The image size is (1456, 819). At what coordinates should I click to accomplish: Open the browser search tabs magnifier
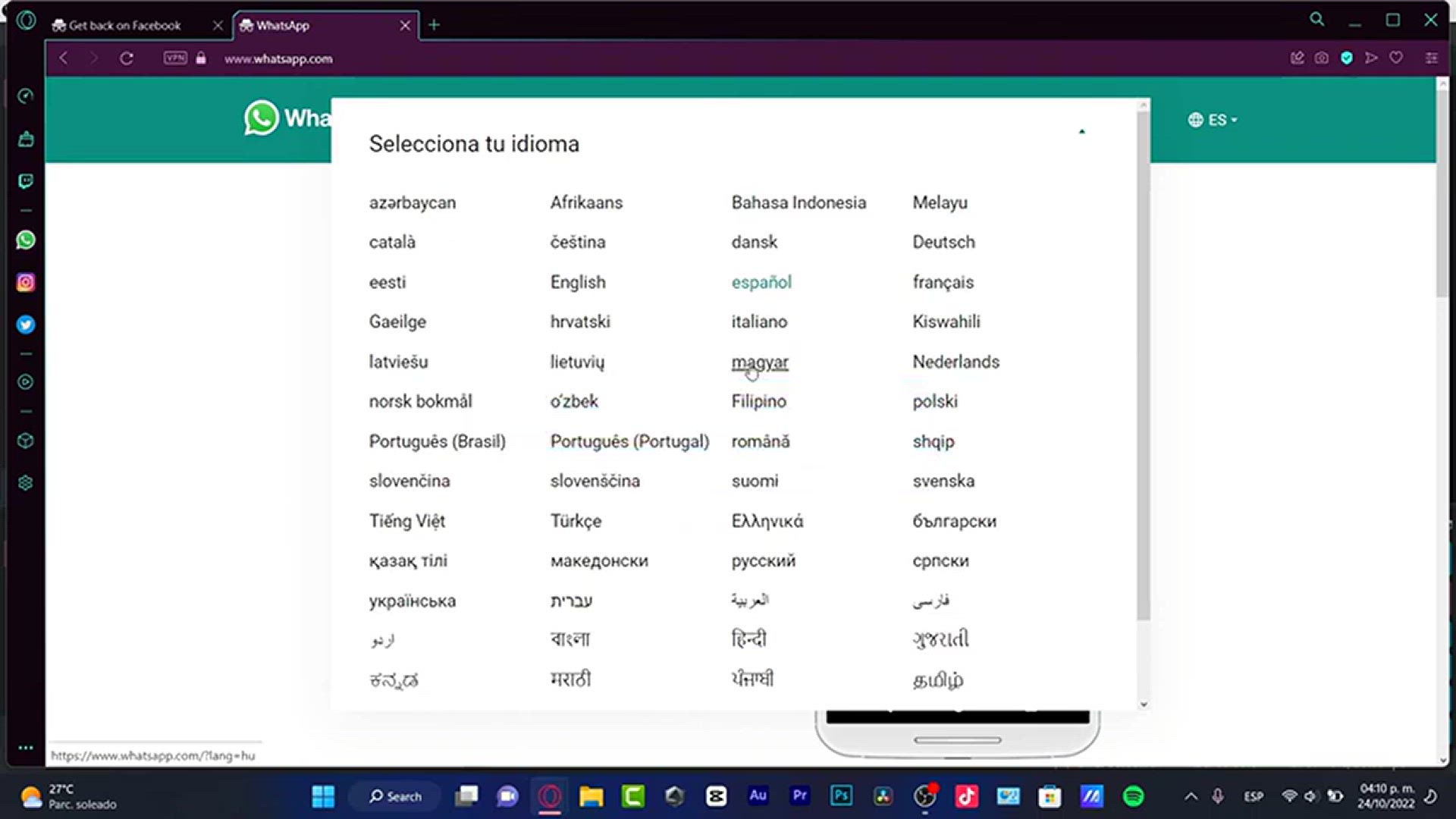(1317, 20)
